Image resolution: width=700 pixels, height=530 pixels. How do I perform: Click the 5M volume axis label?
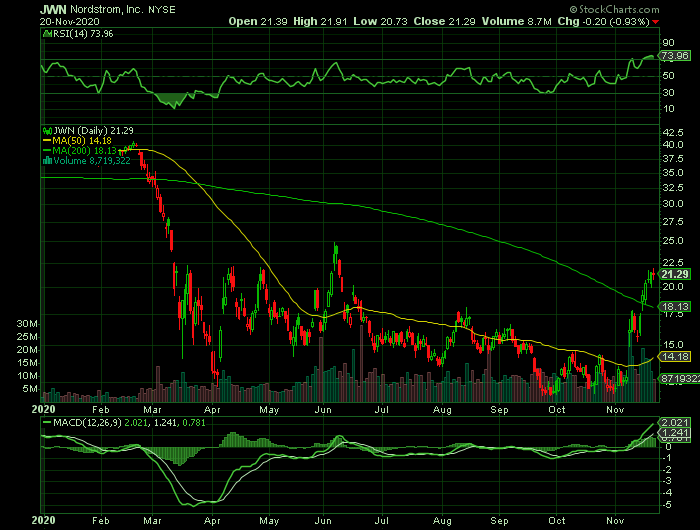[x=30, y=389]
